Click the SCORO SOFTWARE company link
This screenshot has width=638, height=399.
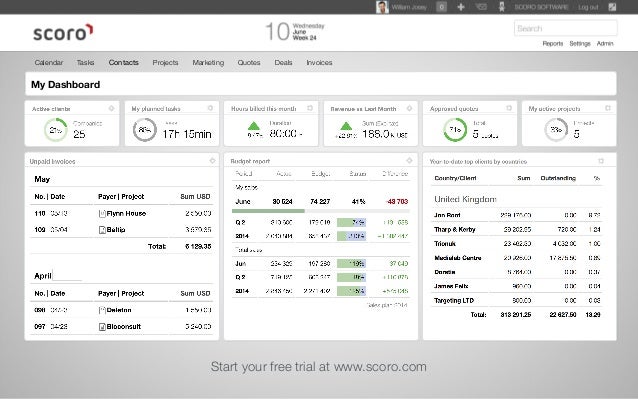(x=541, y=7)
